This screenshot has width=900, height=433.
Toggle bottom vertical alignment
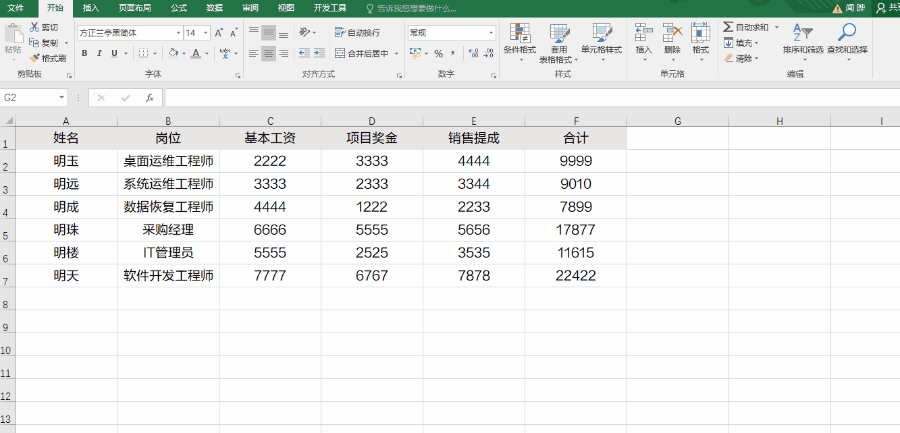click(284, 33)
